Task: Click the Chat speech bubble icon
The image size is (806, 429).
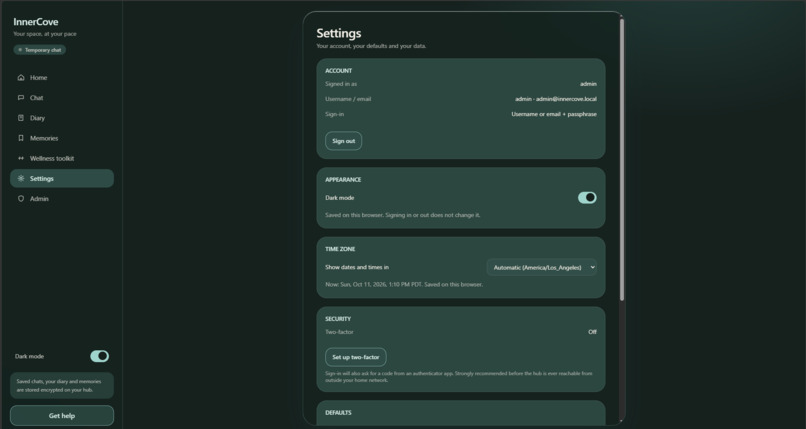Action: [x=21, y=98]
